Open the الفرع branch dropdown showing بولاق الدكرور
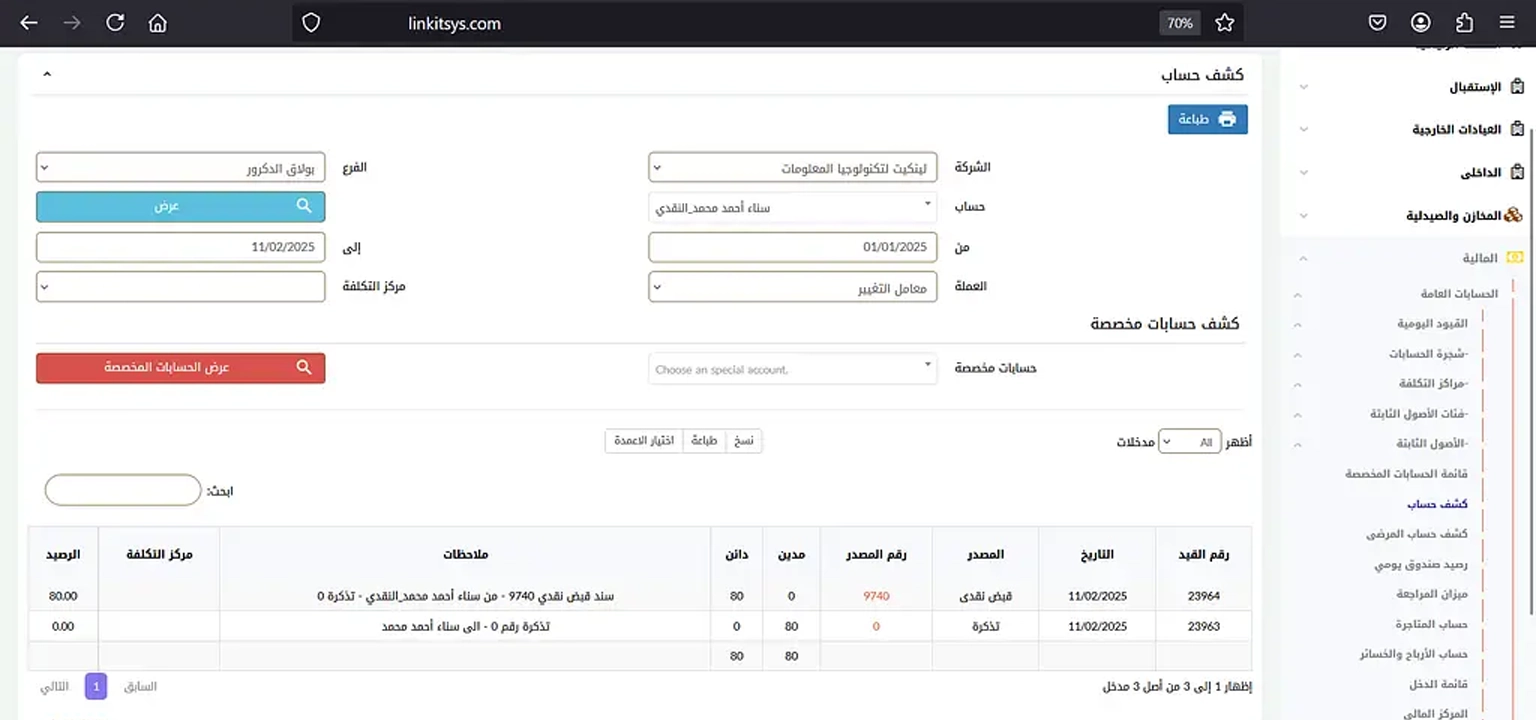Screen dimensions: 1536x720 pos(180,167)
